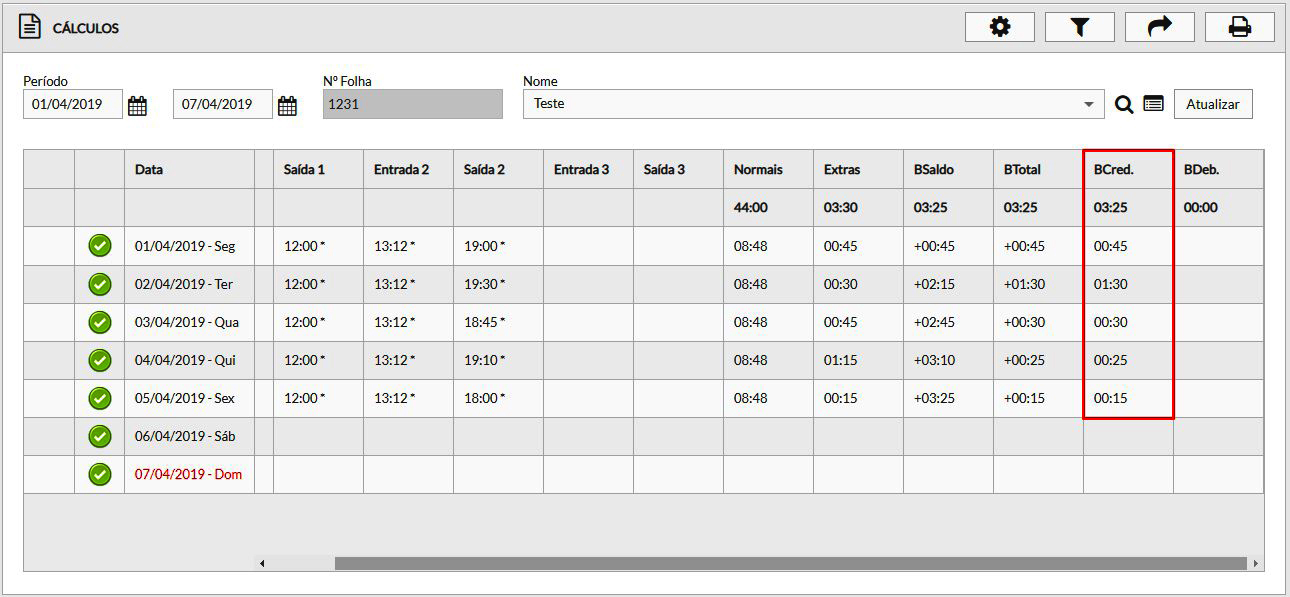Open calendar for the period start date
Viewport: 1290px width, 597px height.
[137, 105]
